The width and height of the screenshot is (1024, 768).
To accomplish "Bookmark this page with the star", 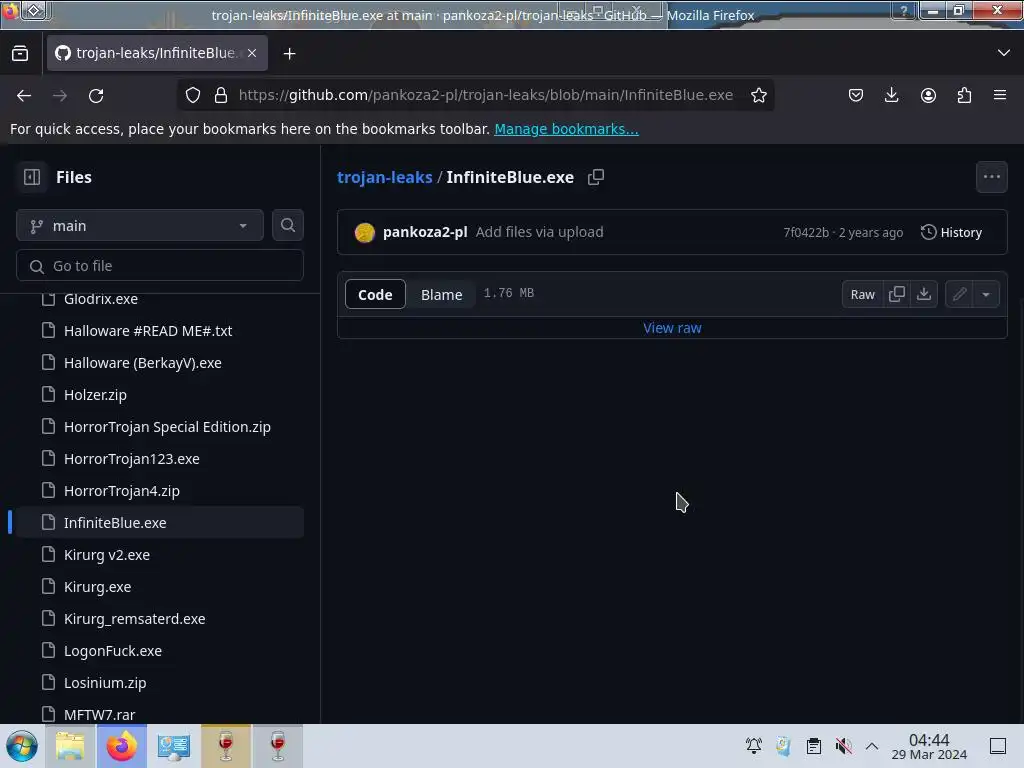I will click(758, 95).
